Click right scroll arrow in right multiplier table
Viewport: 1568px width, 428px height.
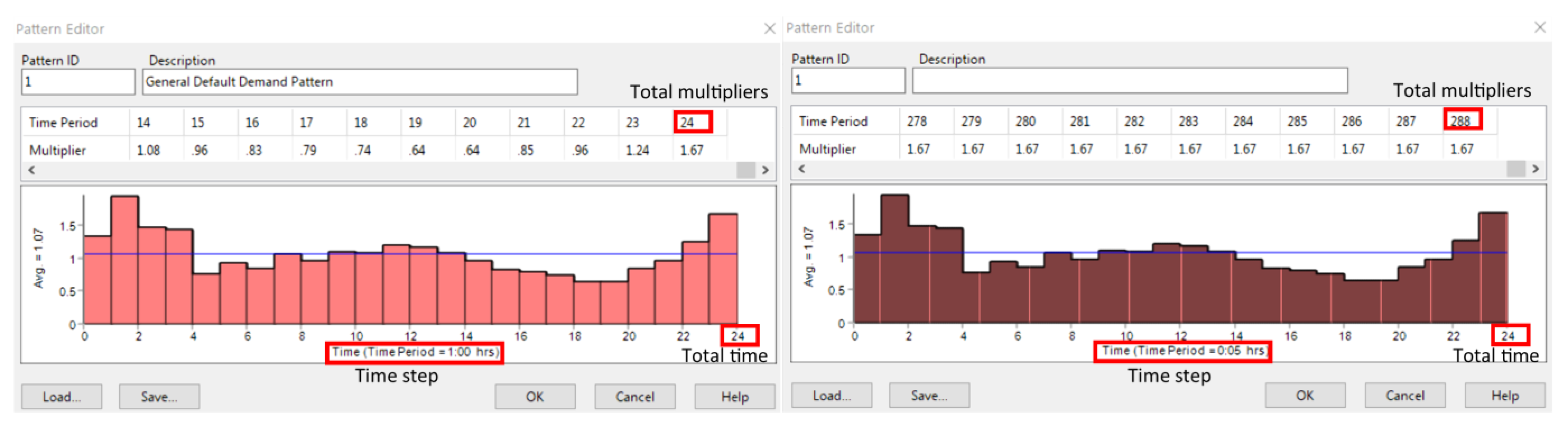click(x=1535, y=169)
